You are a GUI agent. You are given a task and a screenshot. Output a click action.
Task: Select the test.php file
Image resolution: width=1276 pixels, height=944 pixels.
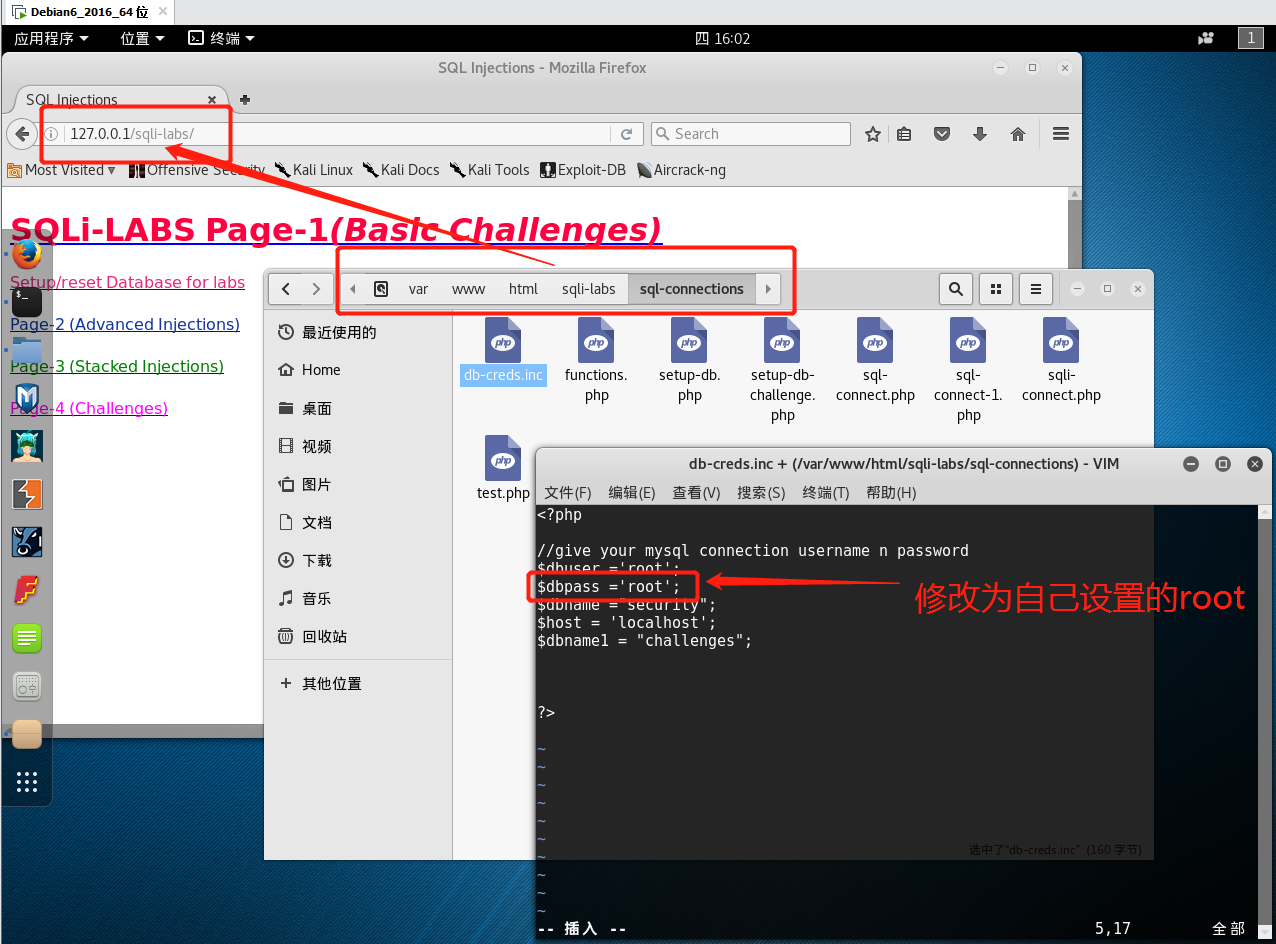(x=503, y=468)
